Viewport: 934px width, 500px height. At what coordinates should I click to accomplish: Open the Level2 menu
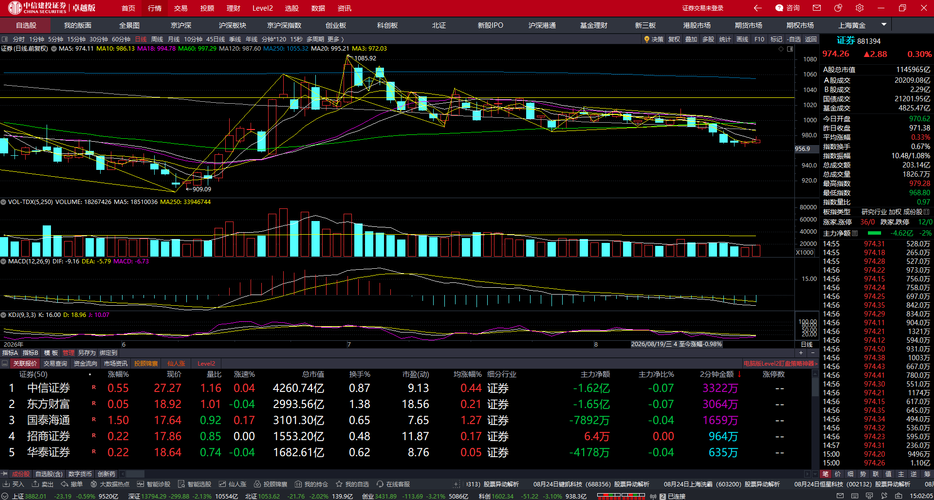tap(262, 8)
